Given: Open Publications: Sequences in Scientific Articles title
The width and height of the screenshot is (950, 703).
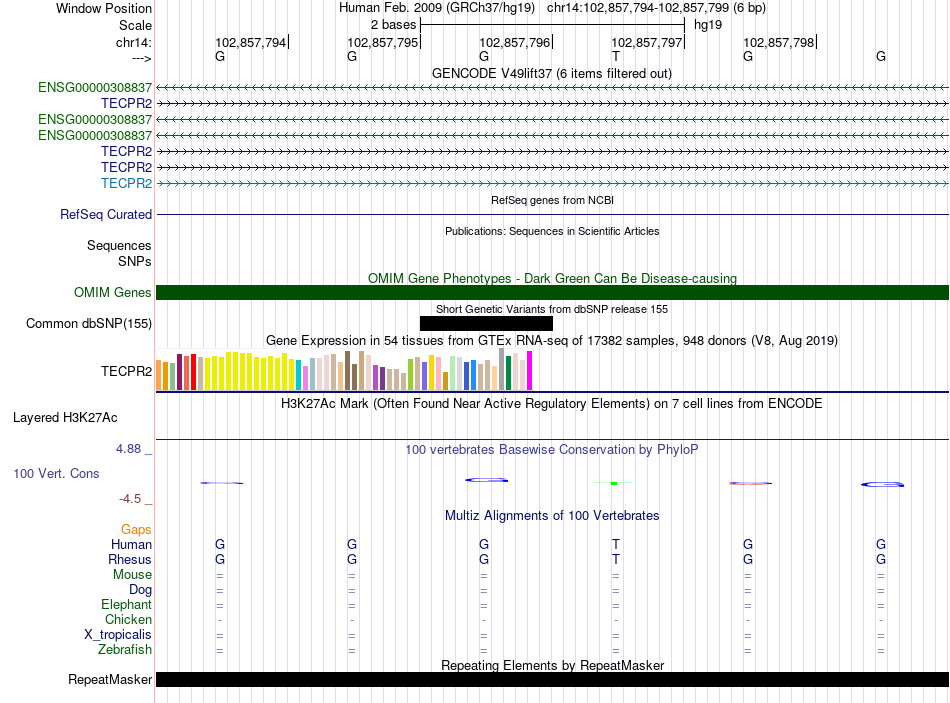Looking at the screenshot, I should tap(552, 231).
